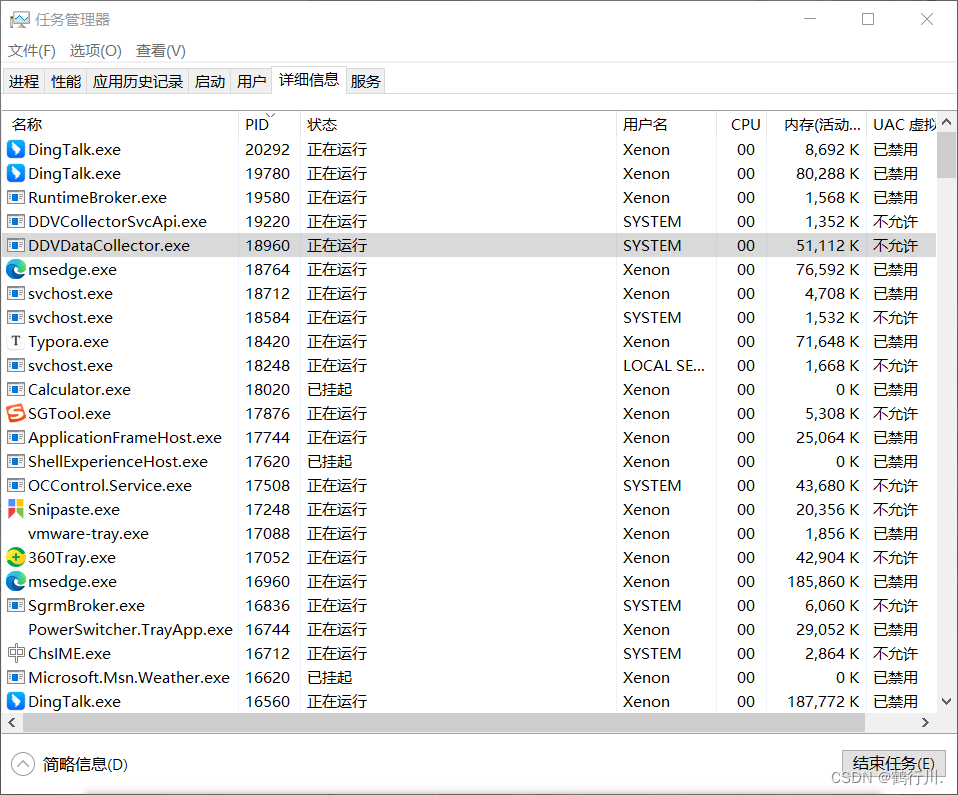Click the ChsIME.exe icon
The image size is (958, 795).
click(16, 653)
